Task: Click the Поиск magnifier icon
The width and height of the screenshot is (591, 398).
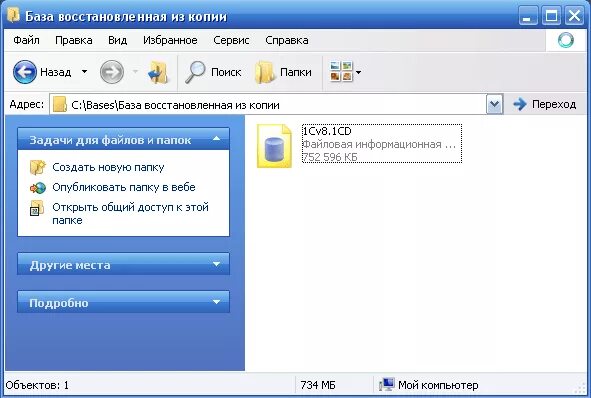Action: pyautogui.click(x=195, y=72)
